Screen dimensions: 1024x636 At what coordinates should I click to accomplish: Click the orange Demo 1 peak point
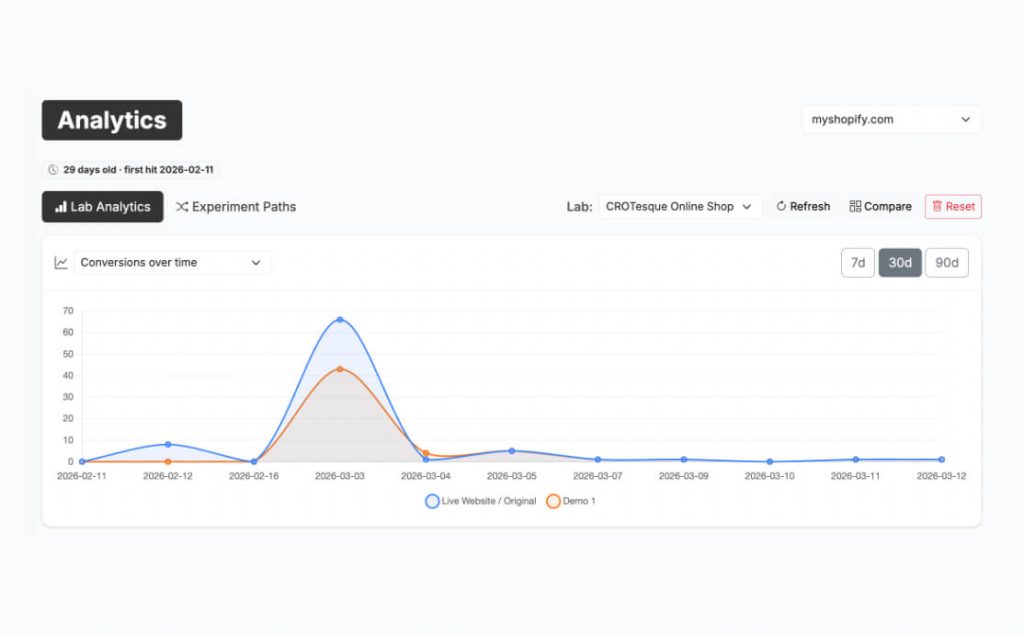tap(340, 369)
